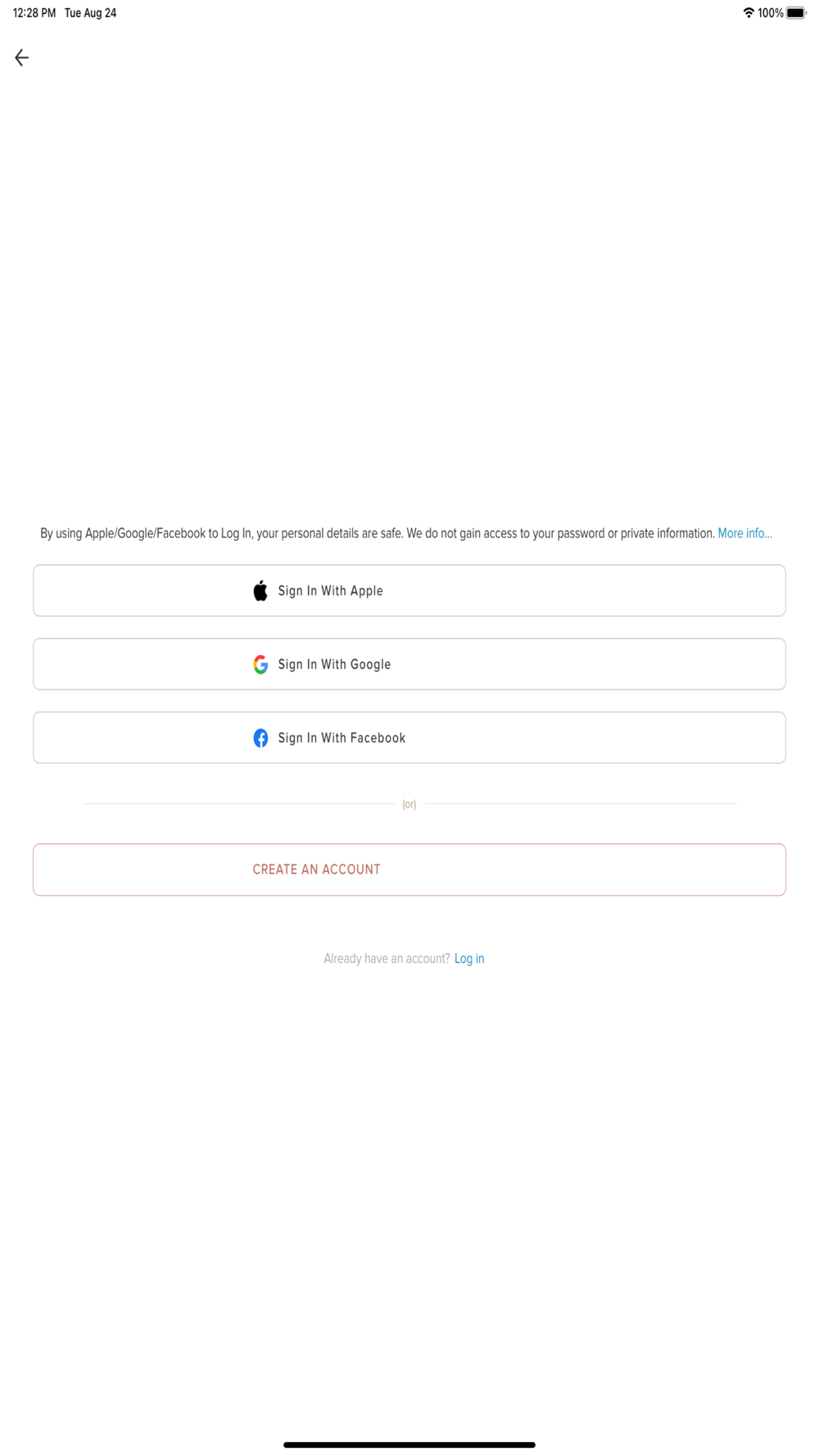Tap the 12:28 PM clock in status bar
The height and width of the screenshot is (1456, 819).
pyautogui.click(x=34, y=13)
